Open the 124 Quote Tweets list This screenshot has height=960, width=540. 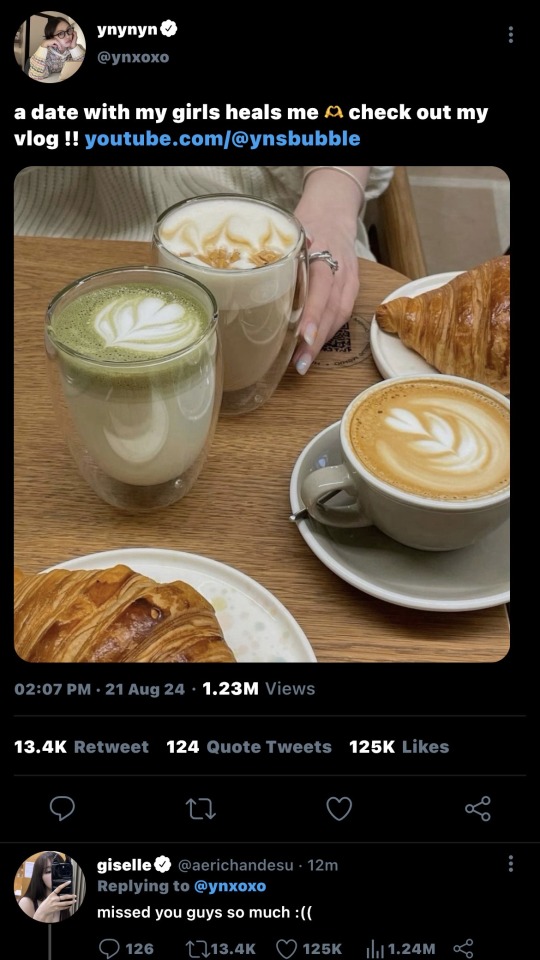coord(249,747)
